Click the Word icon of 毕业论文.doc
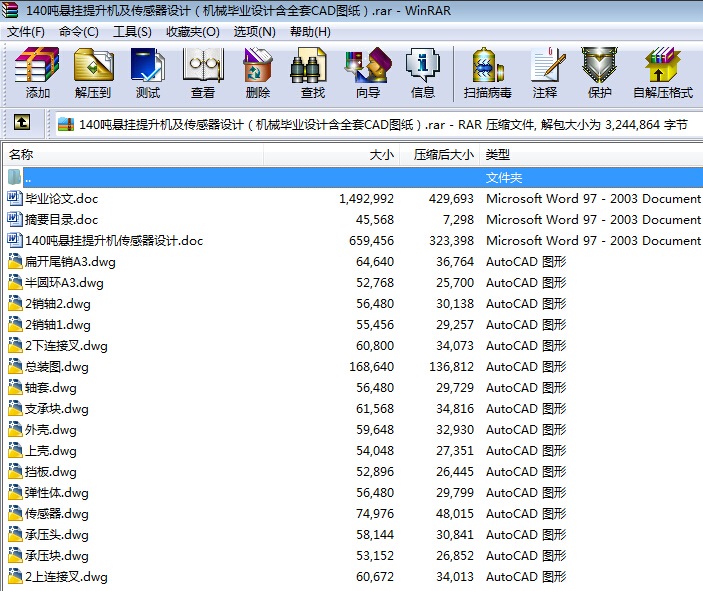The width and height of the screenshot is (703, 591). pos(14,198)
